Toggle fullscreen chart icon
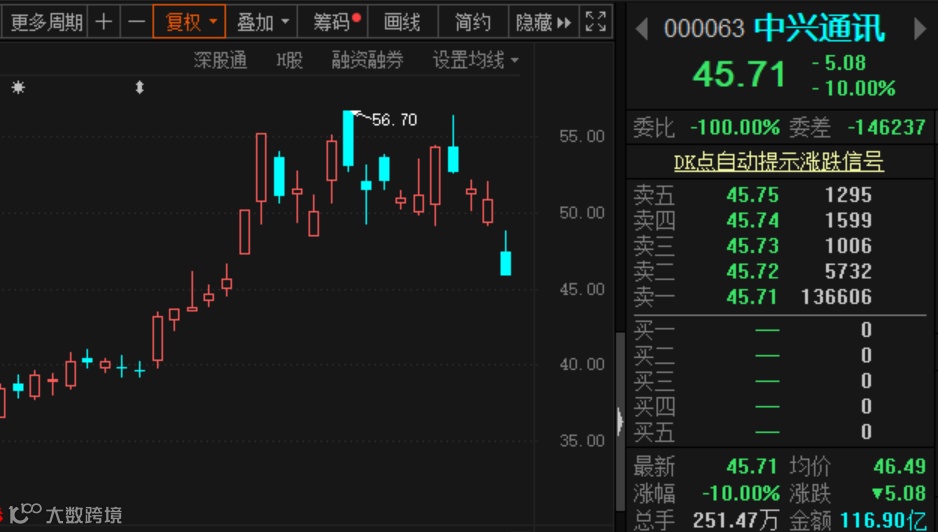Screen dimensions: 938x532 596,22
